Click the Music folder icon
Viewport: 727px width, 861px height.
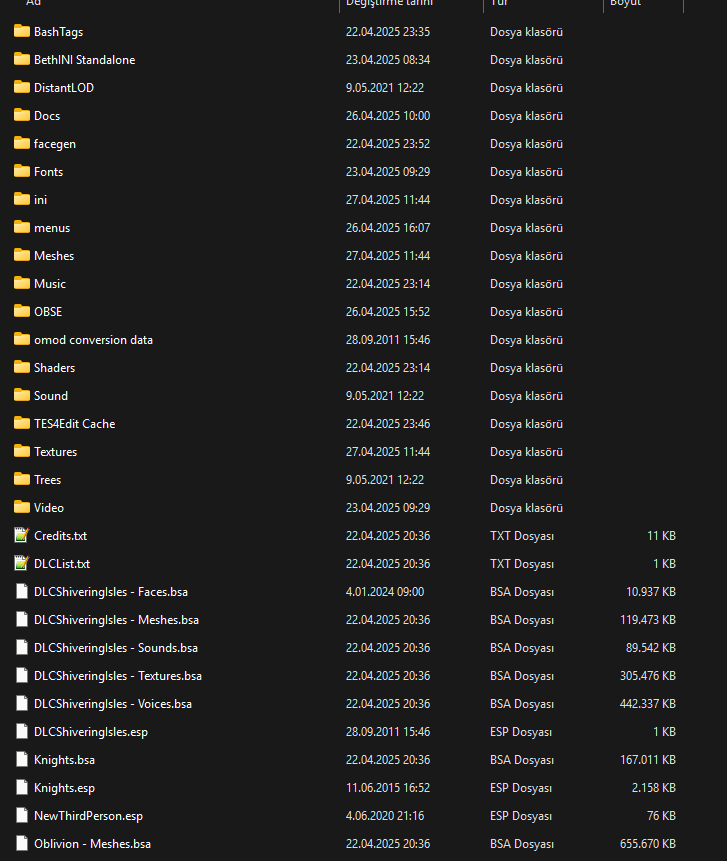point(22,283)
